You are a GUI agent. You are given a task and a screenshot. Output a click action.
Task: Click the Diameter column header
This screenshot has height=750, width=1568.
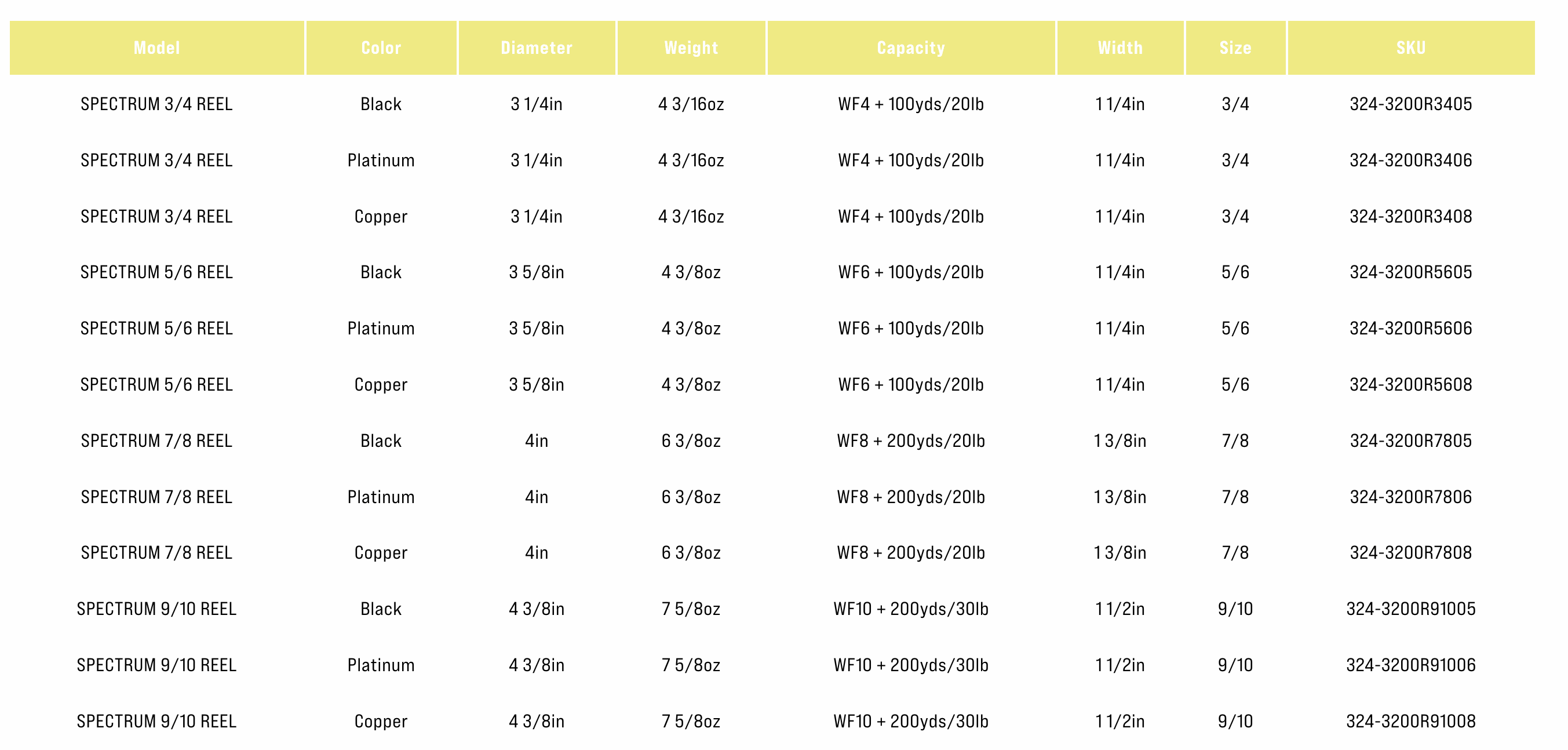536,48
